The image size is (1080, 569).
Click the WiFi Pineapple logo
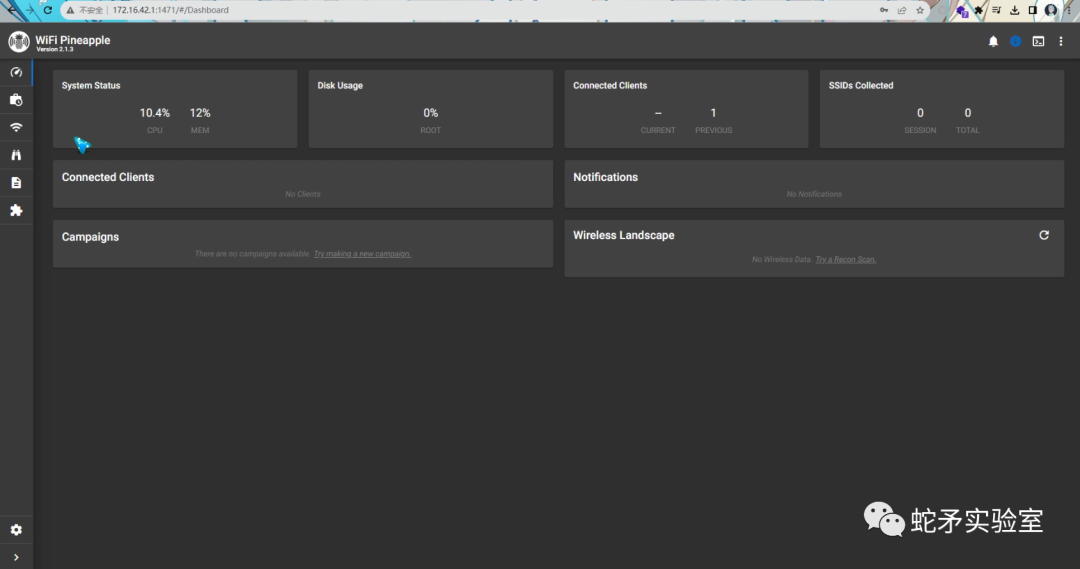click(x=19, y=41)
